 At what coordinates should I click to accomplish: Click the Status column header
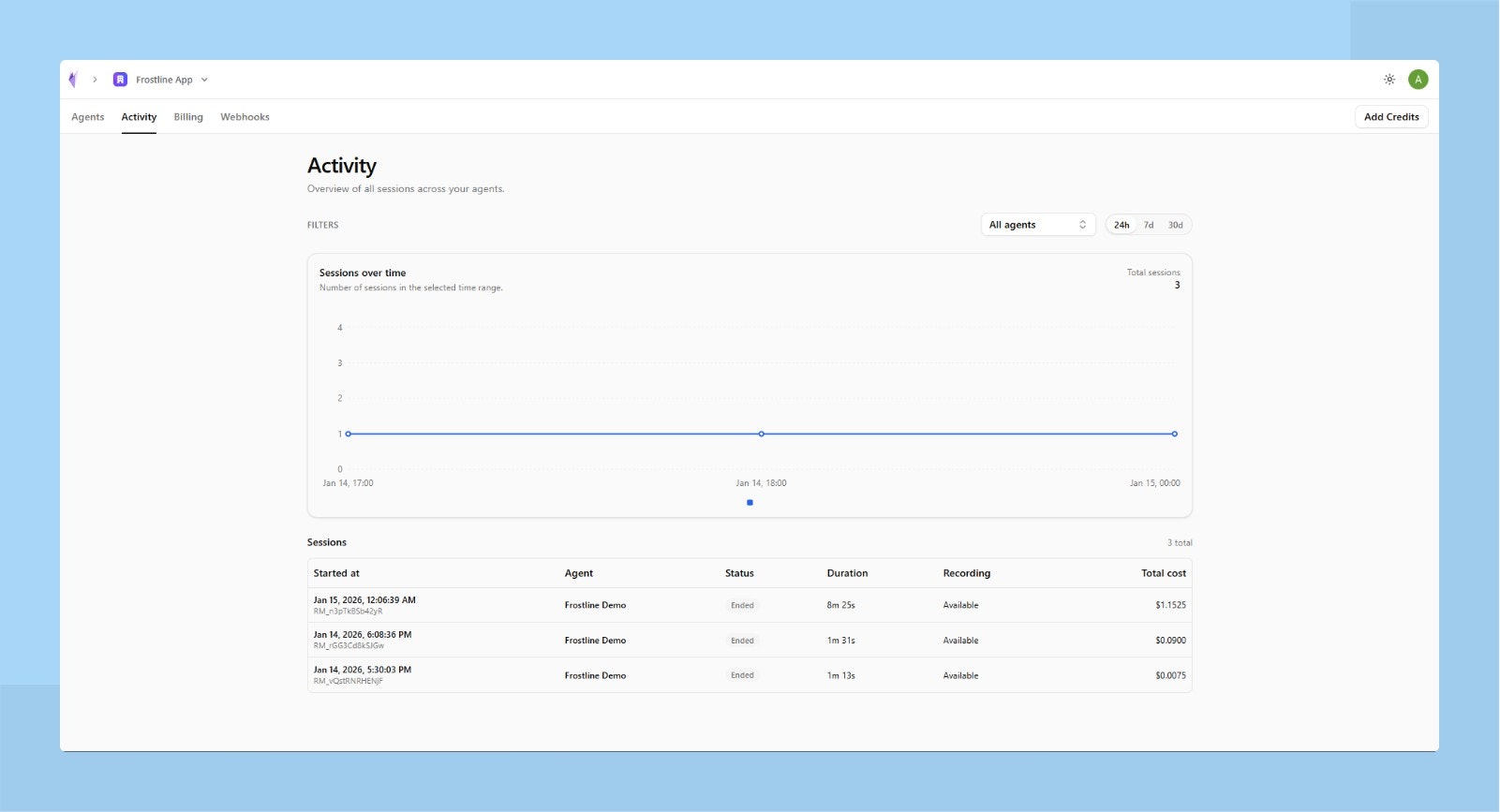[x=739, y=573]
